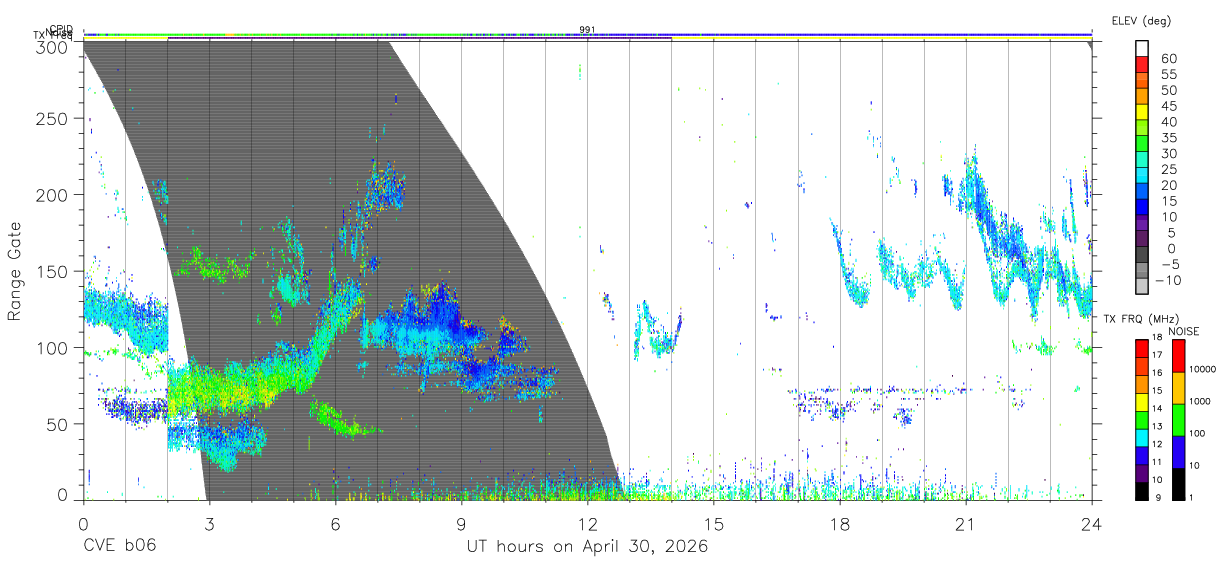This screenshot has height=567, width=1228.
Task: Click the '3' UT hour tick label
Action: [209, 523]
